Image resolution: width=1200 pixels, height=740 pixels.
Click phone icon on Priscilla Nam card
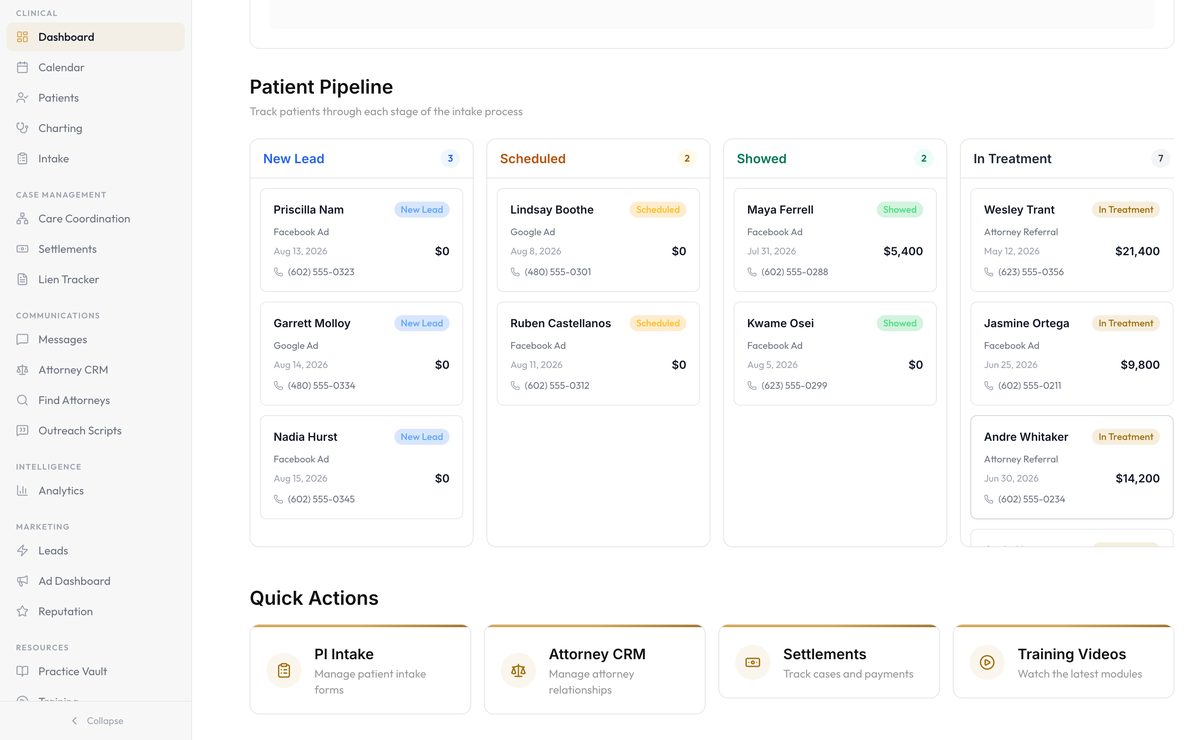[x=279, y=272]
